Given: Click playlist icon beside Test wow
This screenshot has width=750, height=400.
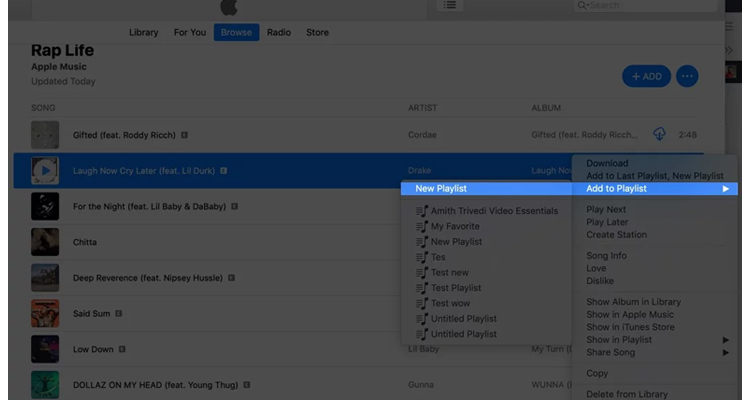Looking at the screenshot, I should tap(422, 303).
